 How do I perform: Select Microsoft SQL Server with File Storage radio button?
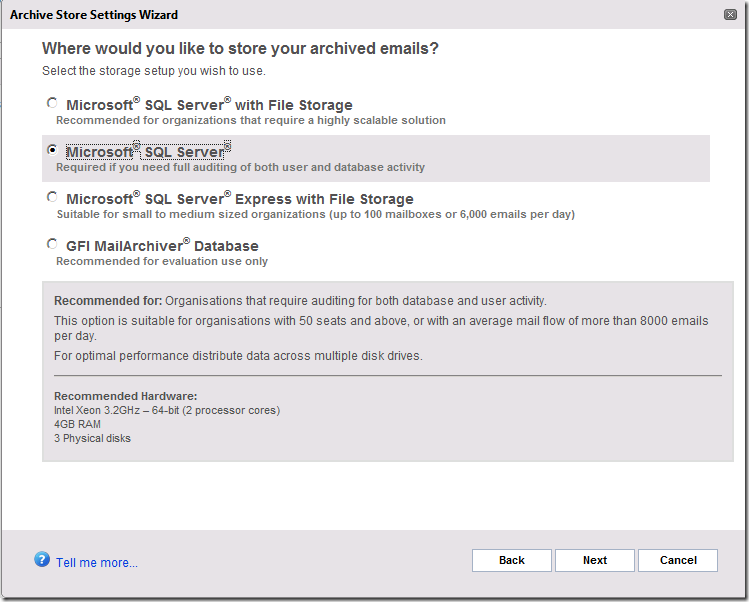click(x=52, y=103)
